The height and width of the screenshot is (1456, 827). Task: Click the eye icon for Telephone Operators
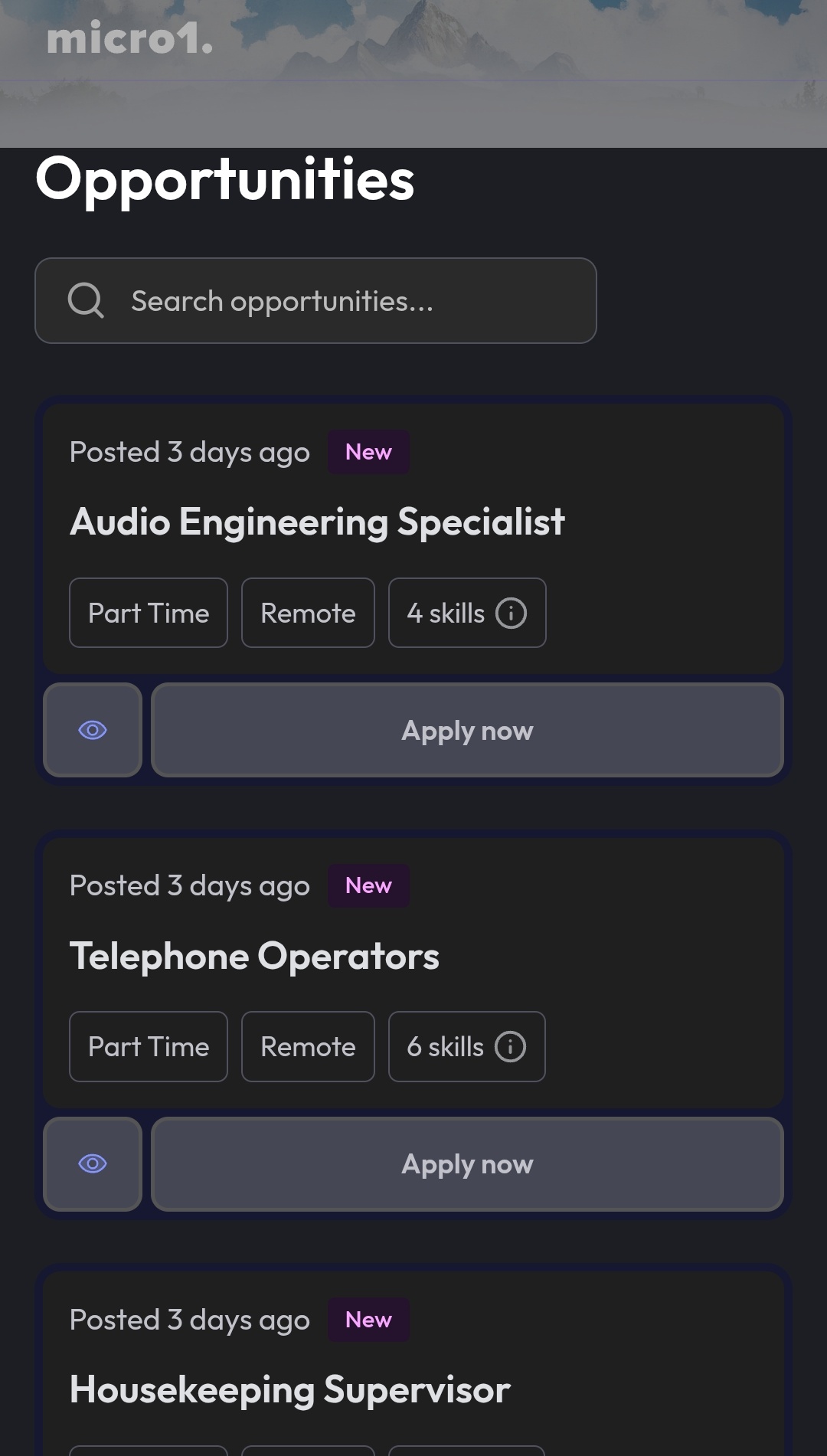(93, 1163)
